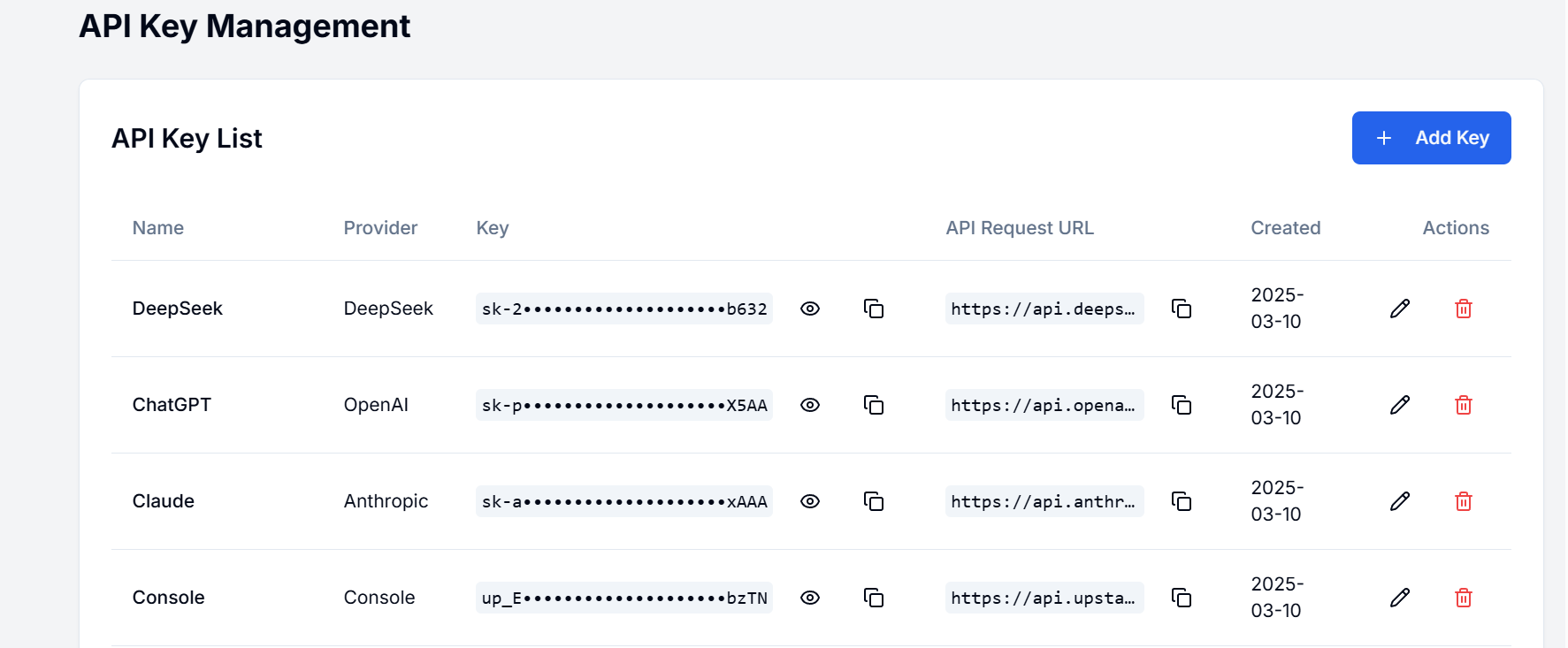
Task: Click the masked key up_E...bzTN
Action: [x=624, y=598]
